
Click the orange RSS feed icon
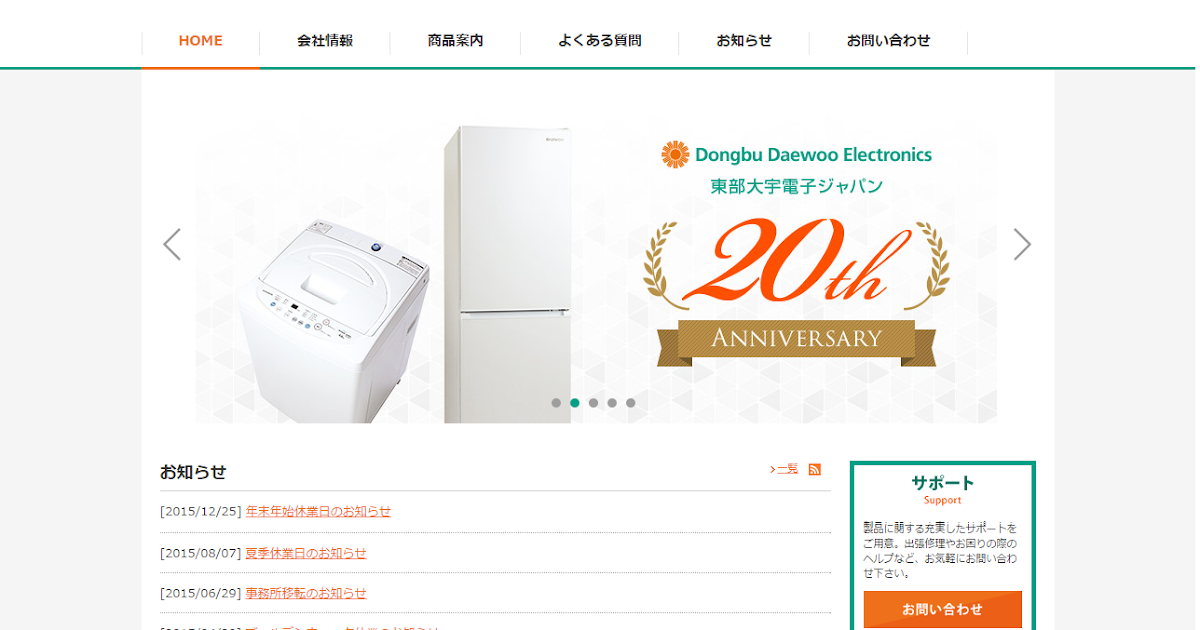[815, 470]
